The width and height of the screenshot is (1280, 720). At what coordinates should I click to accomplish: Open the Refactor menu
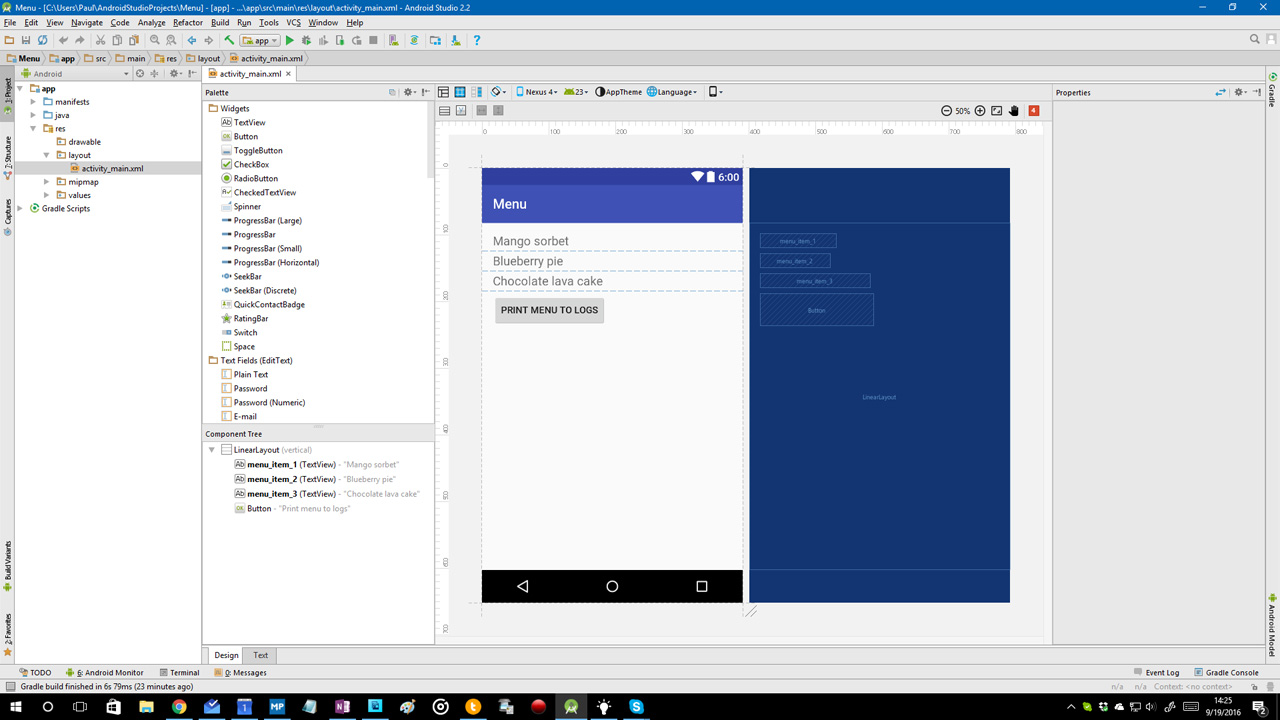click(186, 22)
